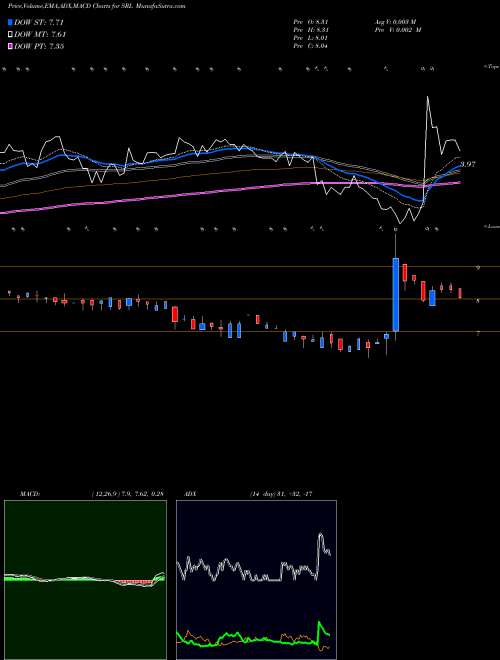Click the MACD parameters '(12,26,9) 7.9, 7.62, 0.28'
The height and width of the screenshot is (660, 500).
[x=127, y=493]
